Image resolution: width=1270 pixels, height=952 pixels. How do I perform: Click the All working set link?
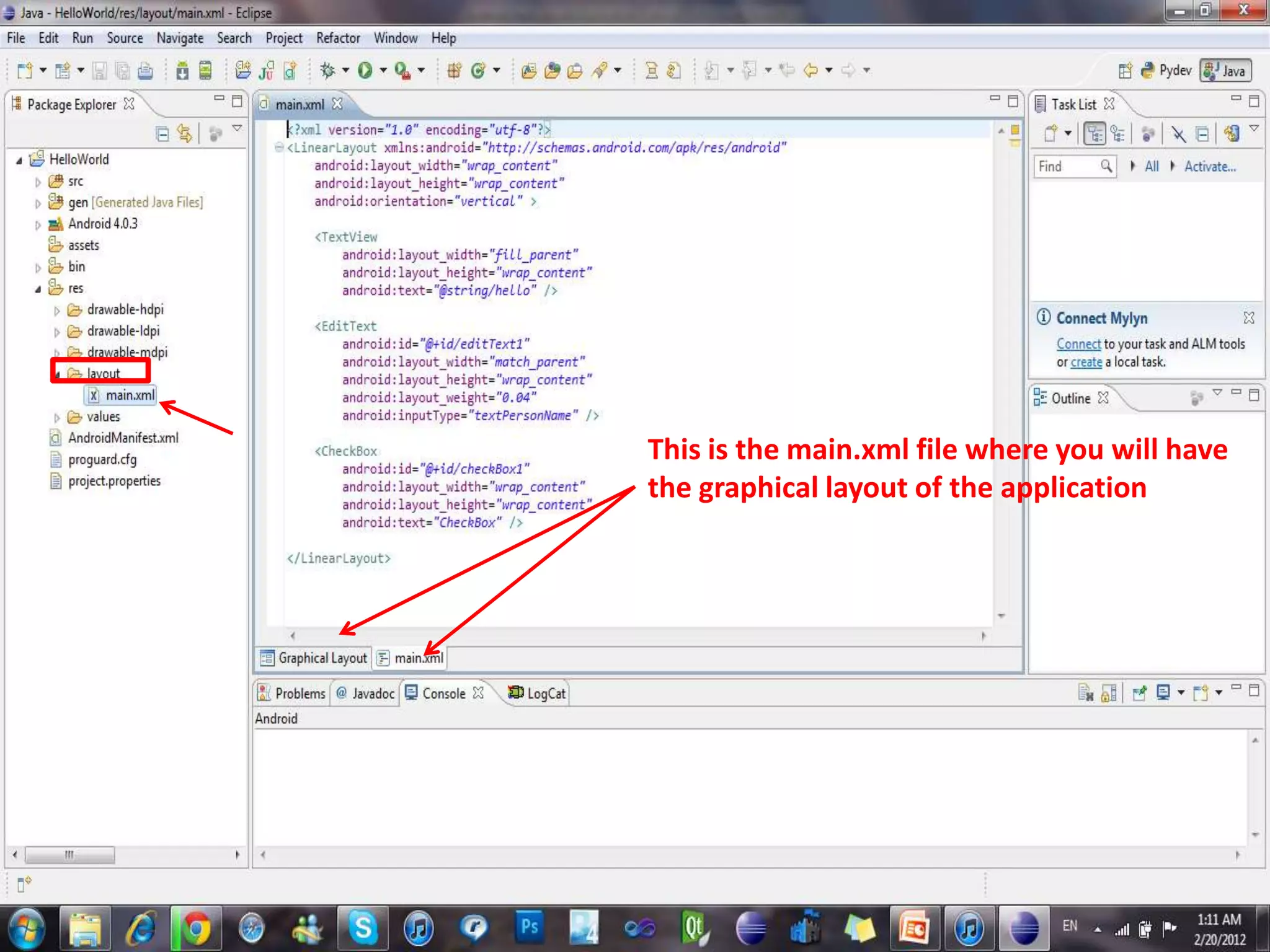1152,166
